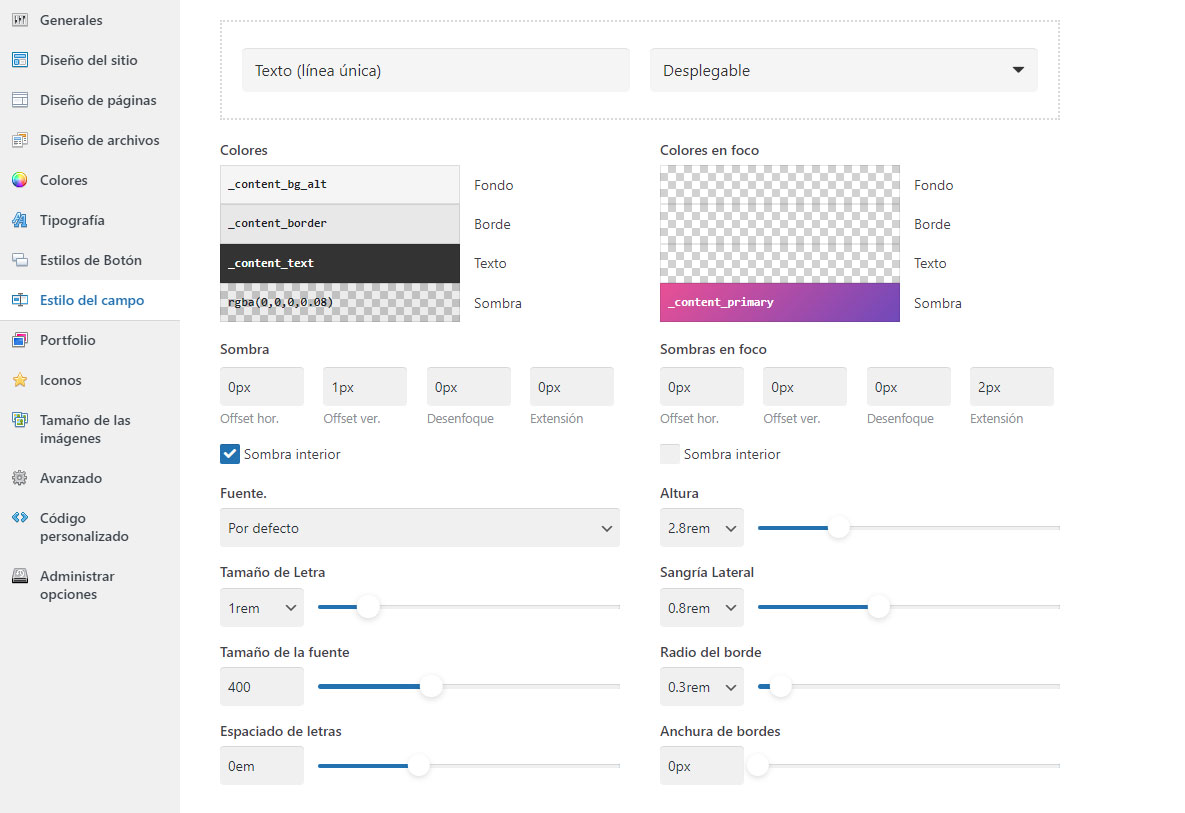Click the Iconos star icon

tap(20, 381)
